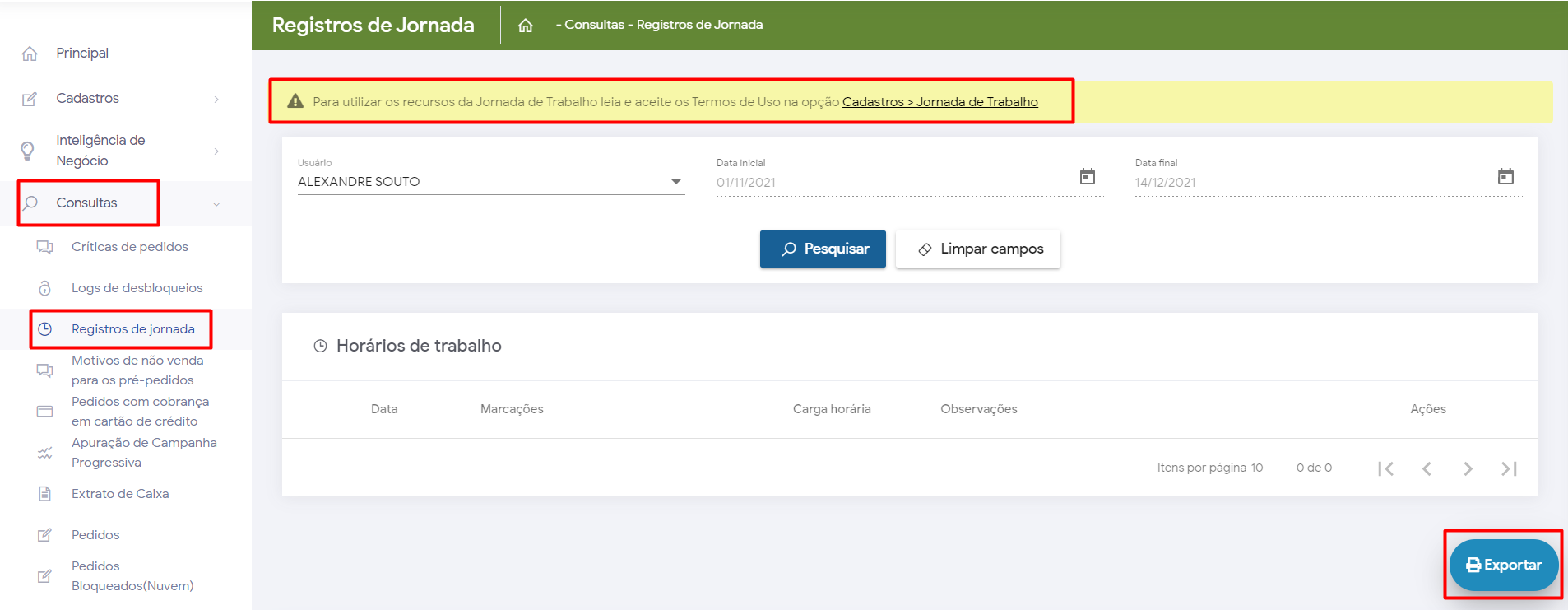Image resolution: width=1568 pixels, height=610 pixels.
Task: Click the Logs de desbloqueios lock icon
Action: (x=45, y=288)
